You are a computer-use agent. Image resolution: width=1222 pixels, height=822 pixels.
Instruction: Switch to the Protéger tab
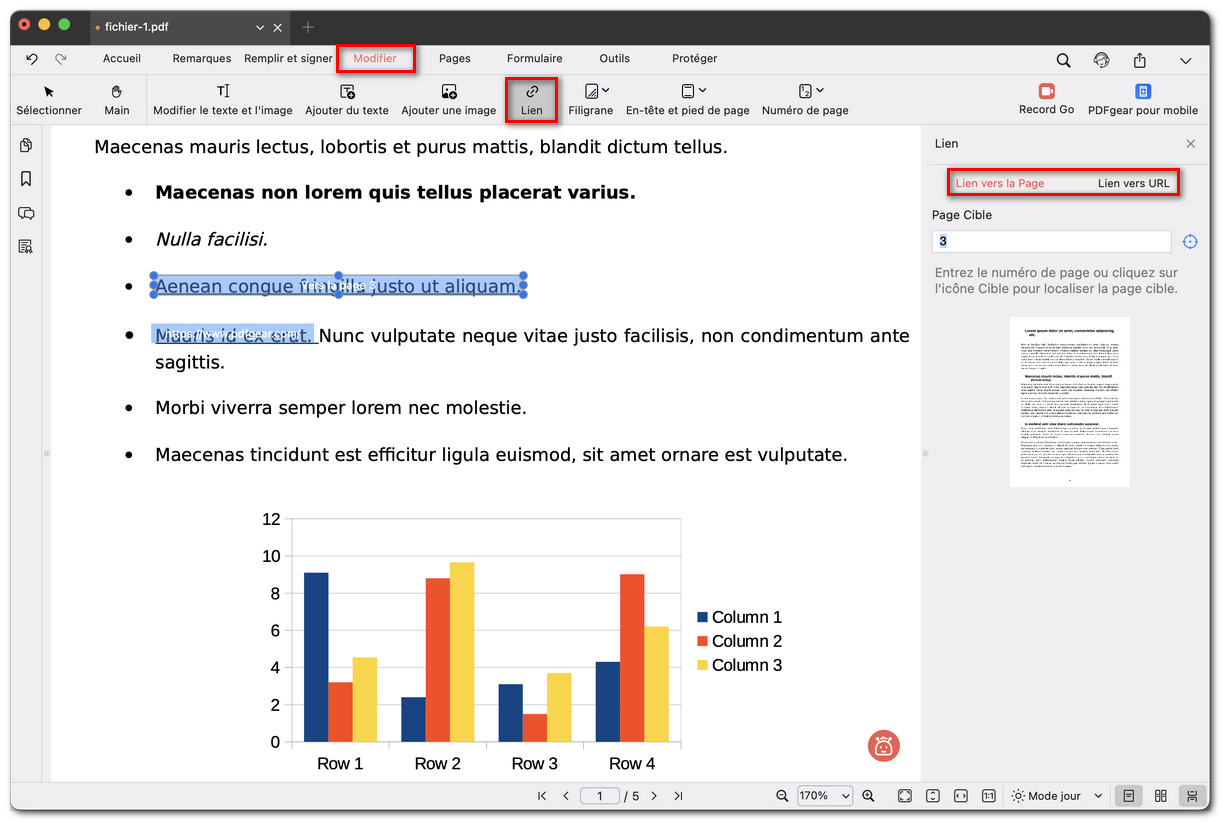tap(694, 59)
